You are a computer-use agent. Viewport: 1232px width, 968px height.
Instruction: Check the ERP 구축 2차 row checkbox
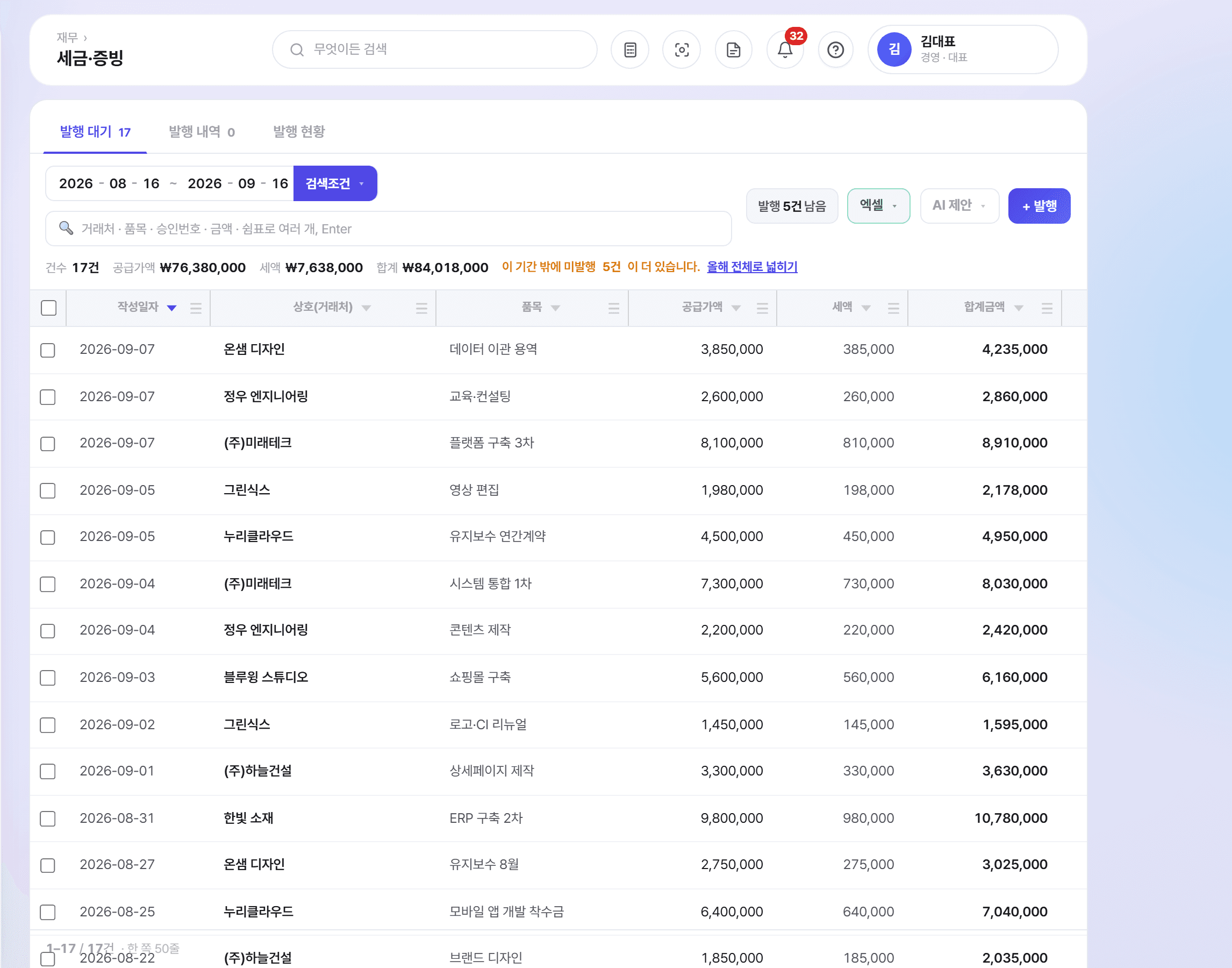click(x=48, y=818)
